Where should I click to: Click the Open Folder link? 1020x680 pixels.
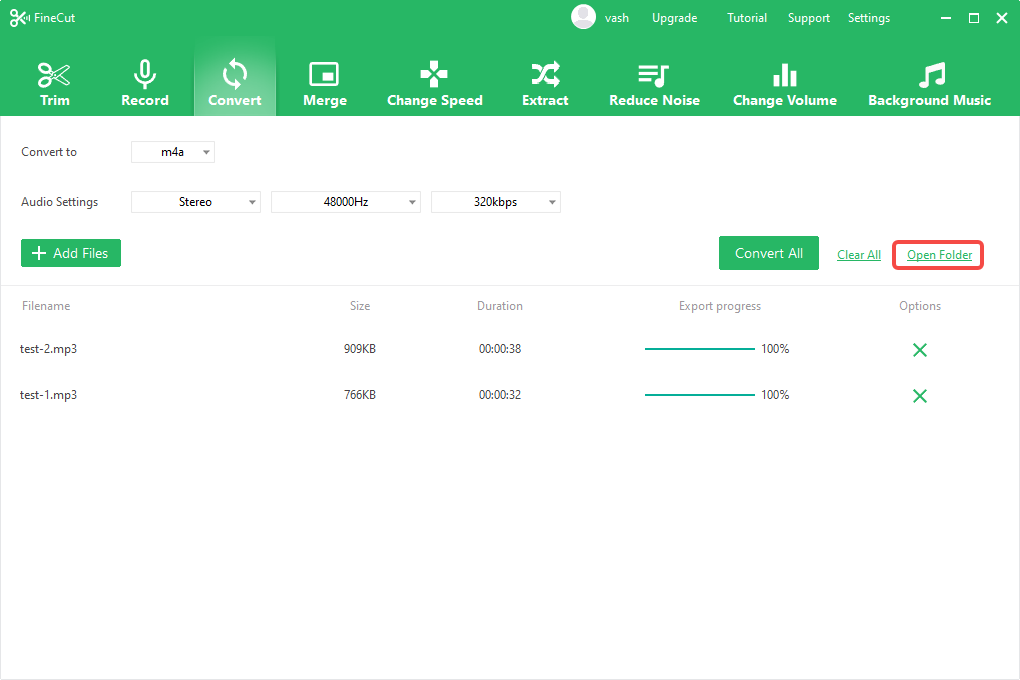(x=939, y=255)
